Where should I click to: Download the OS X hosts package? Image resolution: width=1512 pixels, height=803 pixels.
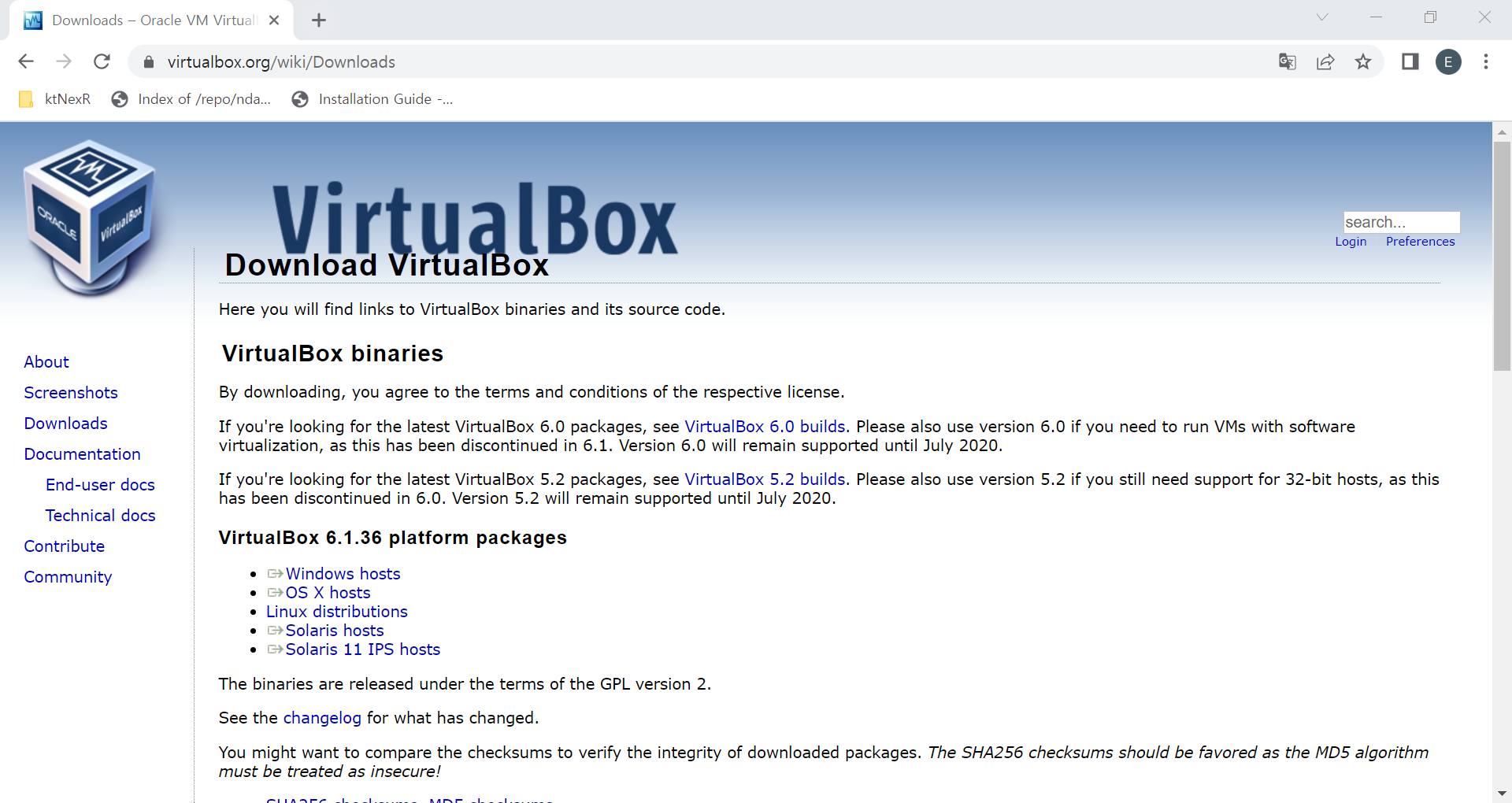pos(328,593)
